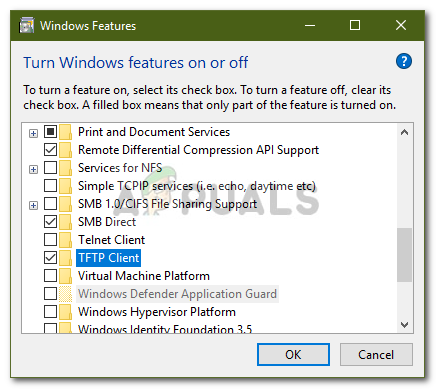Viewport: 436px width, 389px height.
Task: Click Windows Defender Application Guard checkbox
Action: click(50, 294)
